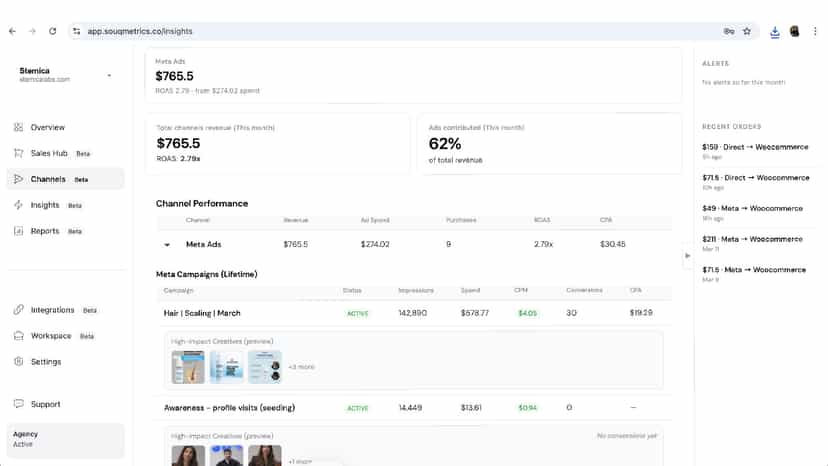Open the $159 Direct Woocommerce recent order
This screenshot has width=828, height=466.
tap(755, 151)
